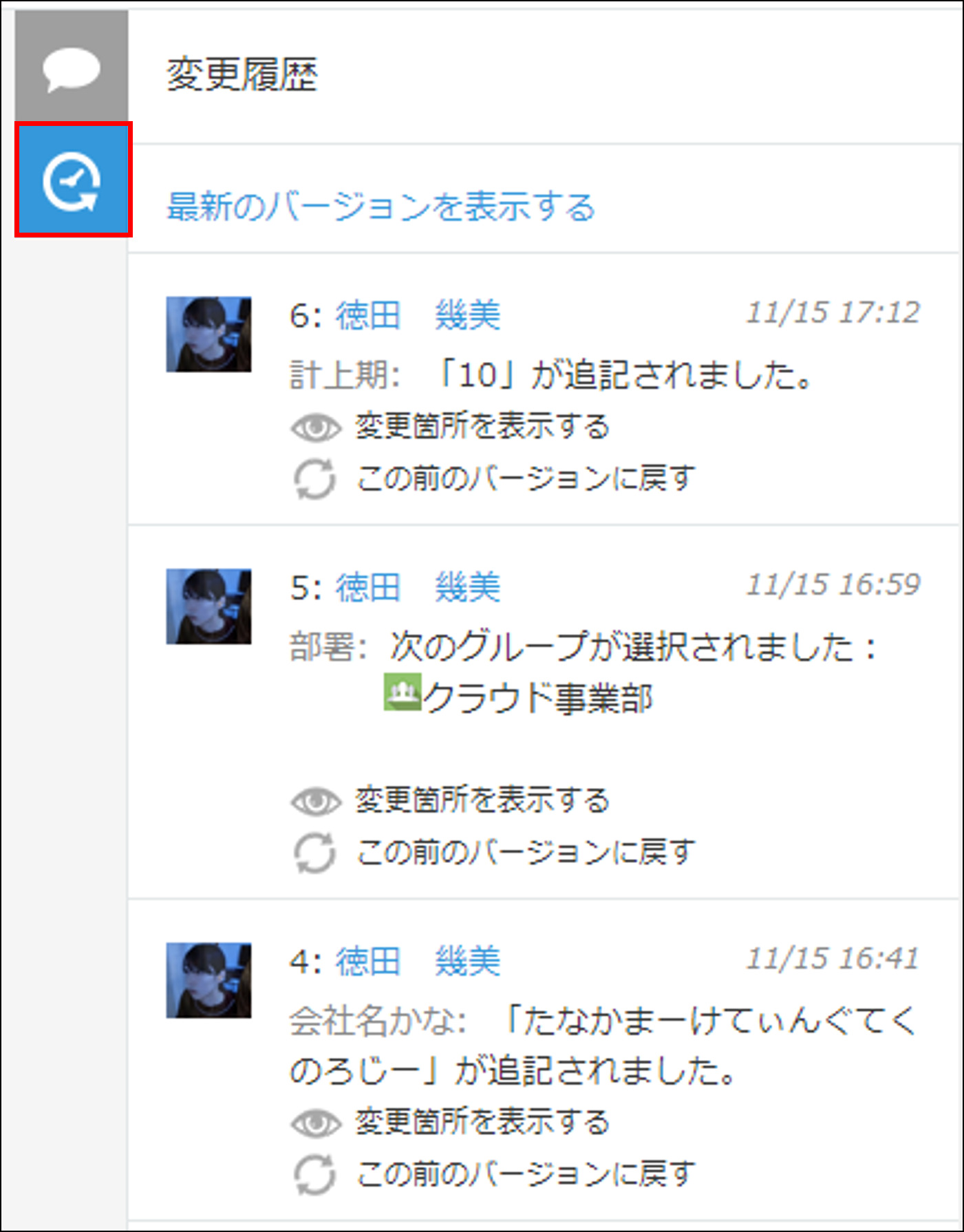Click the eye icon in version 4 entry
The height and width of the screenshot is (1232, 964).
click(315, 1123)
